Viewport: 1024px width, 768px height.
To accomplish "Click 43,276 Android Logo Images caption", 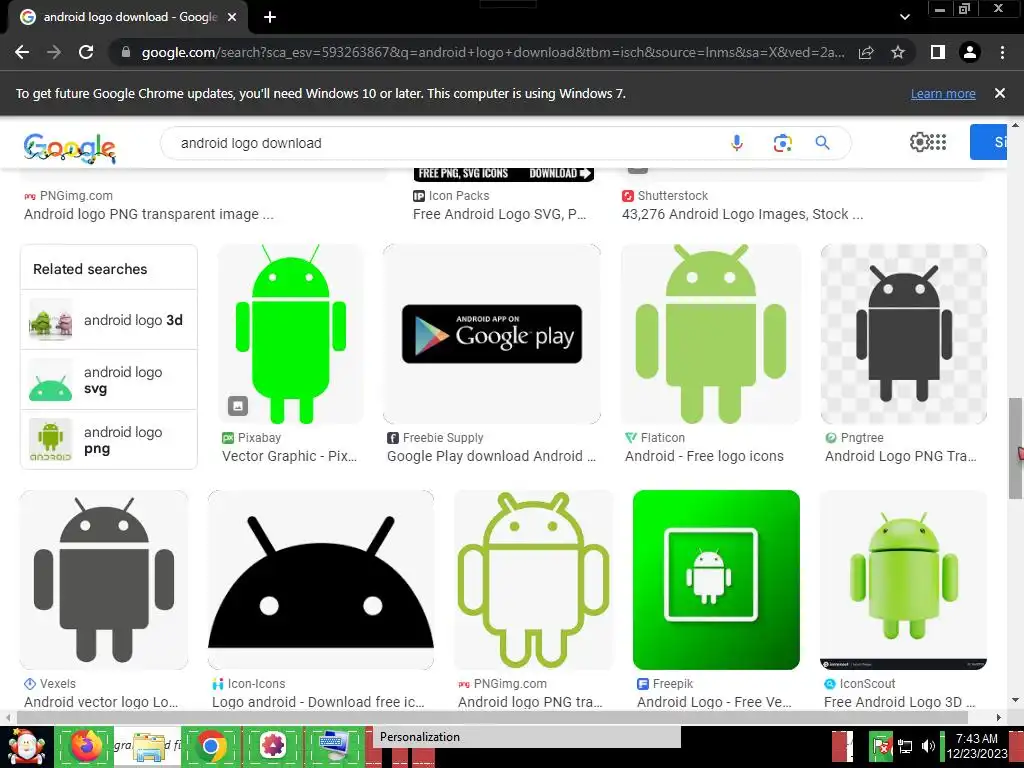I will coord(743,214).
